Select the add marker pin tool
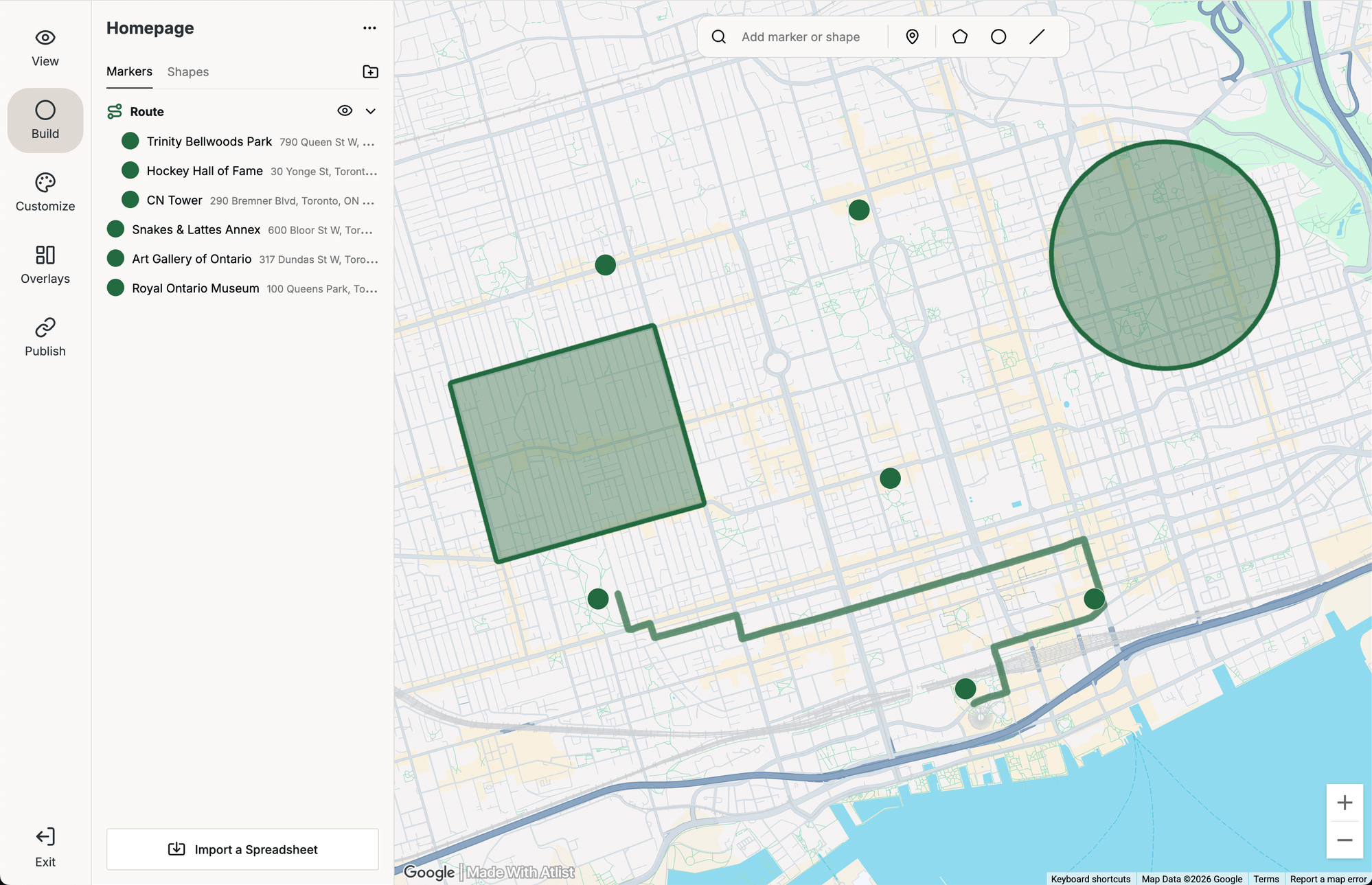The height and width of the screenshot is (885, 1372). pyautogui.click(x=912, y=37)
